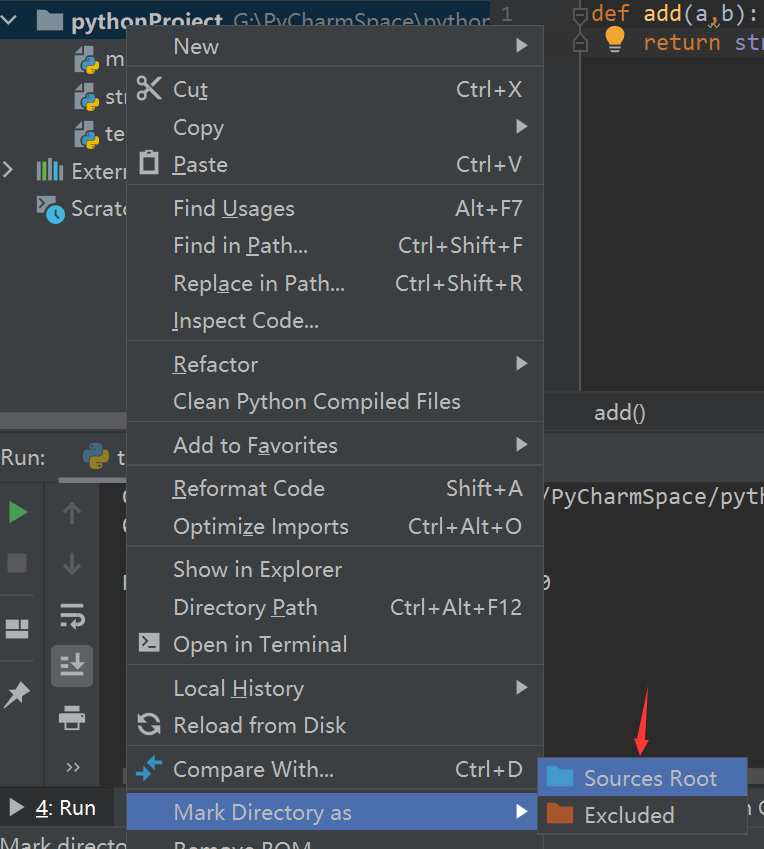
Task: Choose Find in Path... menu entry
Action: click(x=335, y=245)
